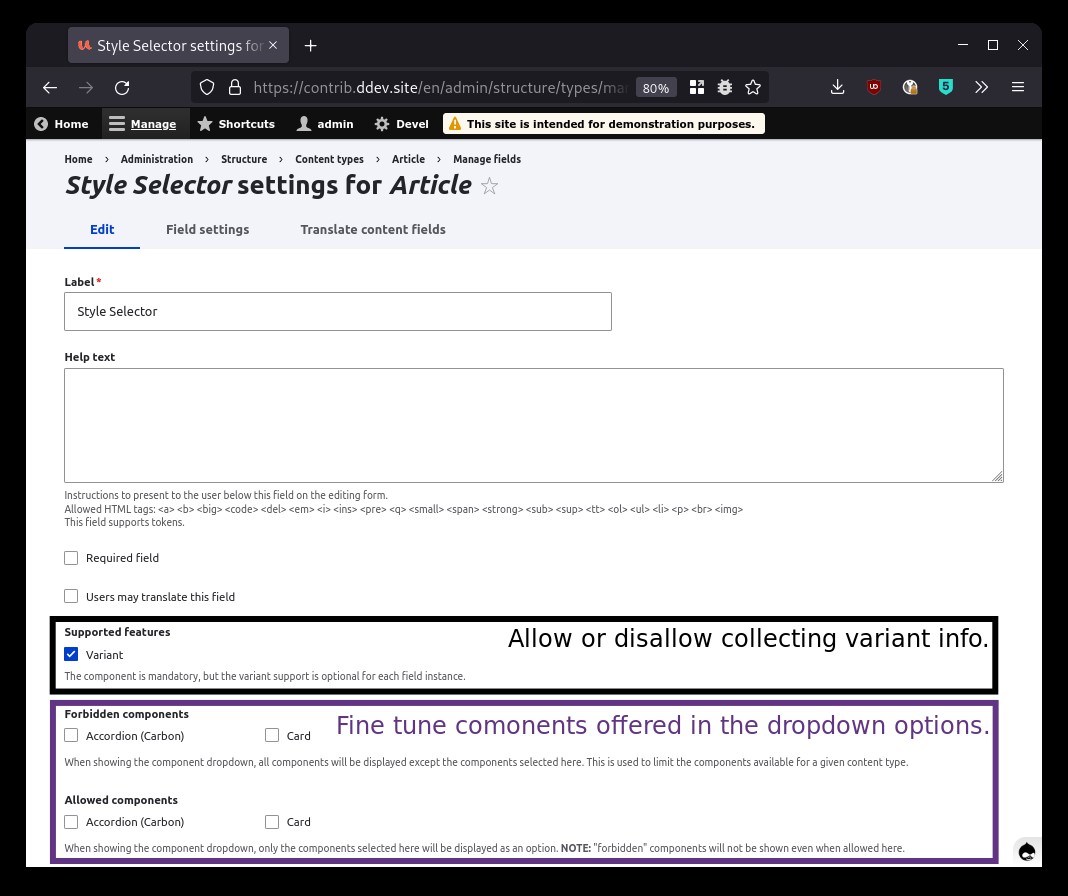Expand the browser overflow chevron menu
The height and width of the screenshot is (896, 1068).
(982, 87)
